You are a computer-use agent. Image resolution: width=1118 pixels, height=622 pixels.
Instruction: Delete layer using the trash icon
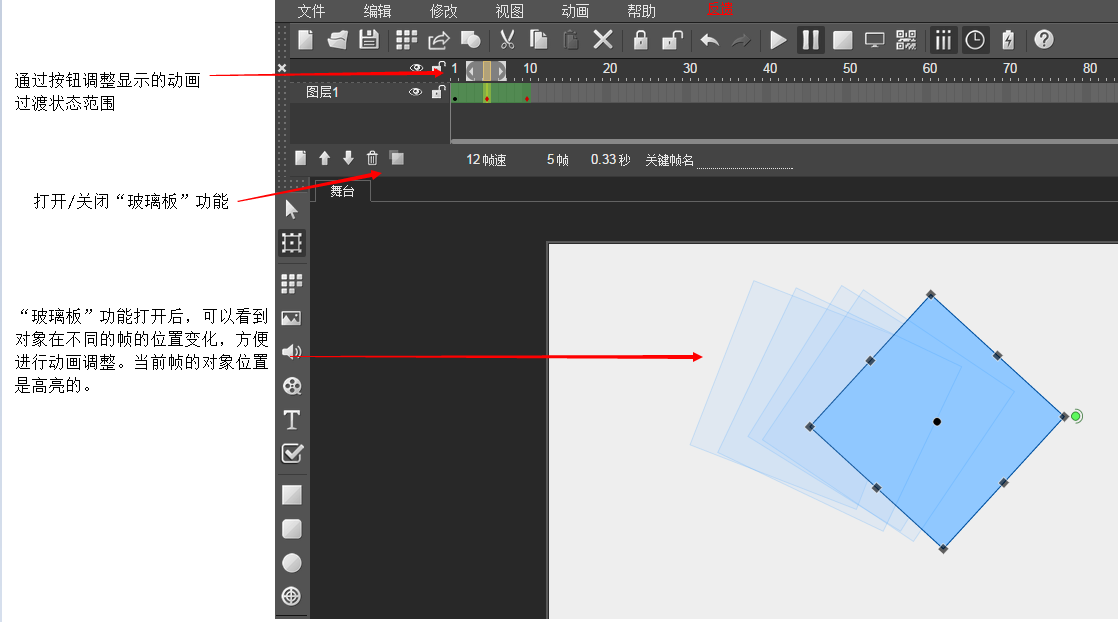pos(372,158)
